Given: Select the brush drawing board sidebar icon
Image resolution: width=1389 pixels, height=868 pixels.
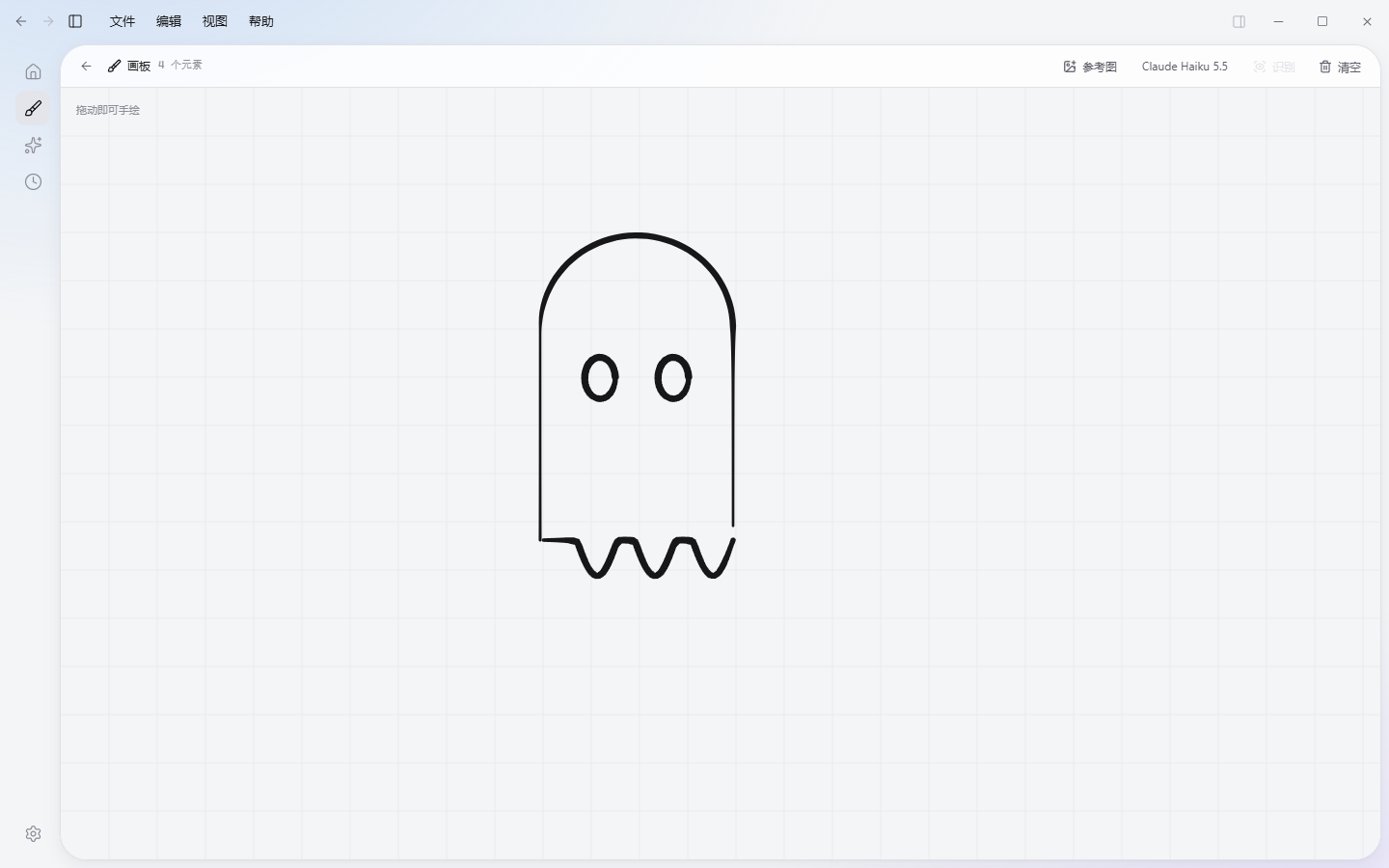Looking at the screenshot, I should coord(33,108).
